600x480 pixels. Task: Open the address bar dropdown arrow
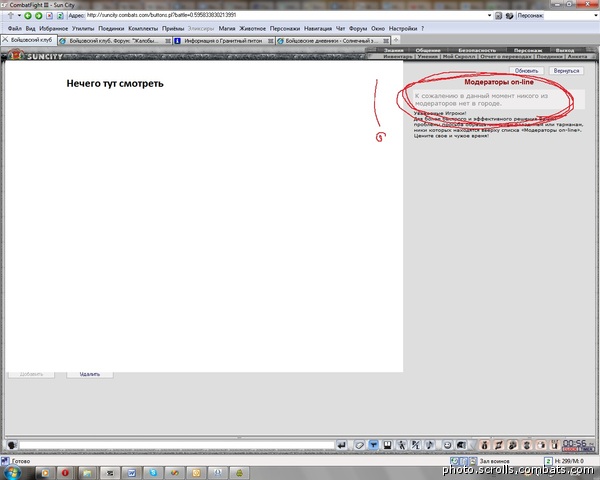click(x=489, y=16)
